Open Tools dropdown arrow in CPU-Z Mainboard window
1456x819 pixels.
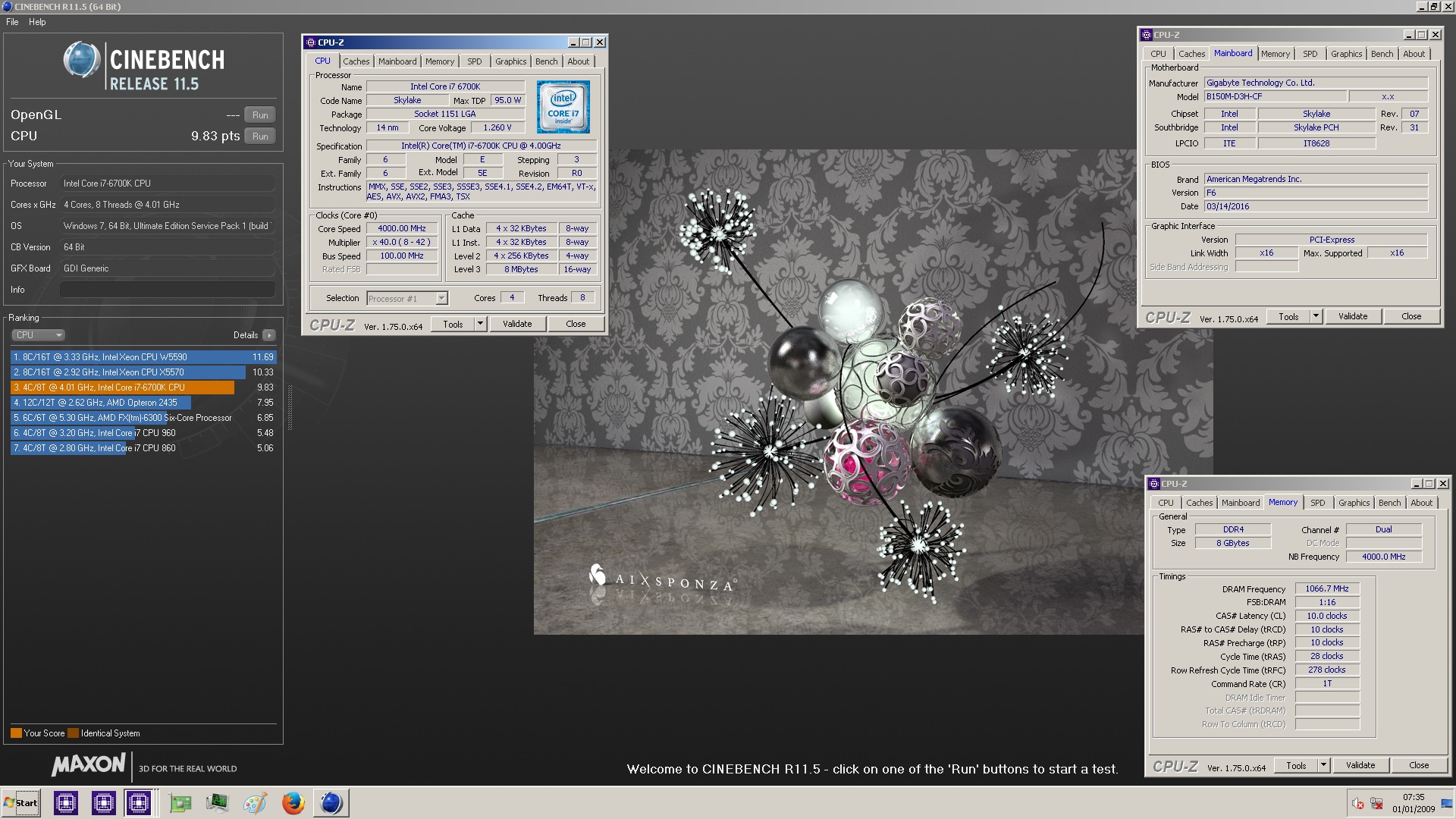coord(1316,317)
